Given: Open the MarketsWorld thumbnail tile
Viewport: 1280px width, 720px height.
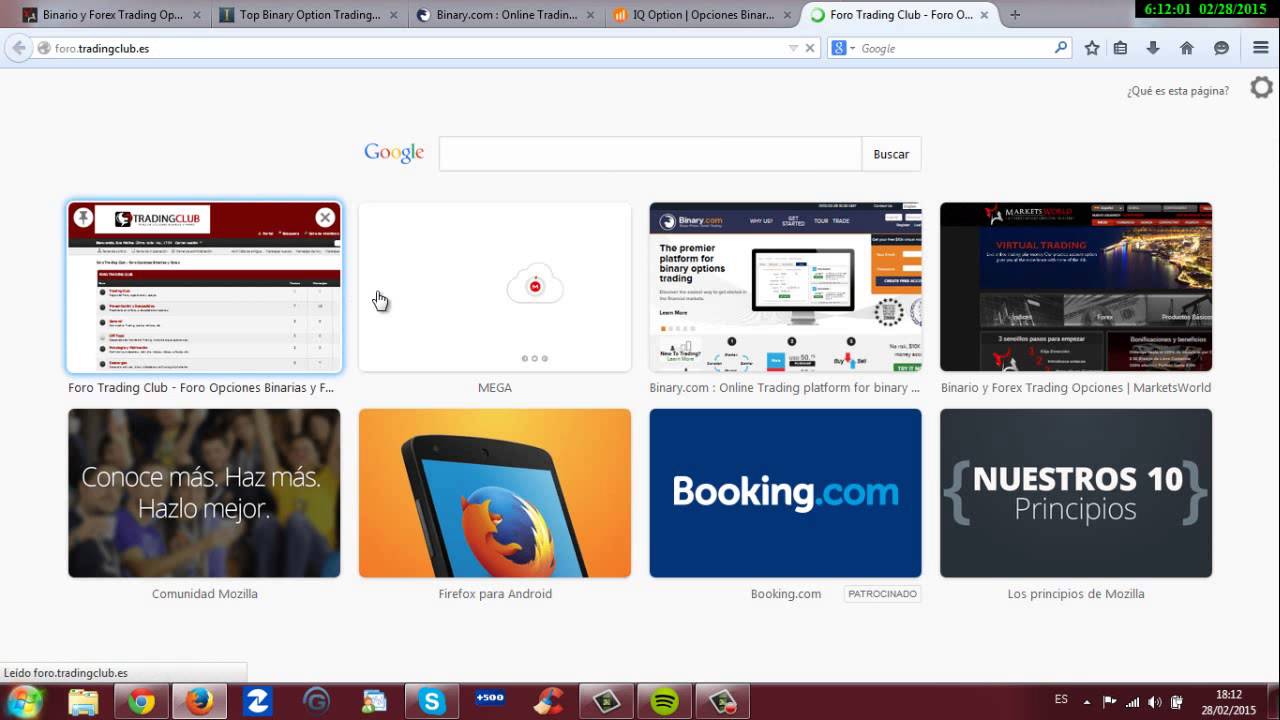Looking at the screenshot, I should tap(1076, 287).
